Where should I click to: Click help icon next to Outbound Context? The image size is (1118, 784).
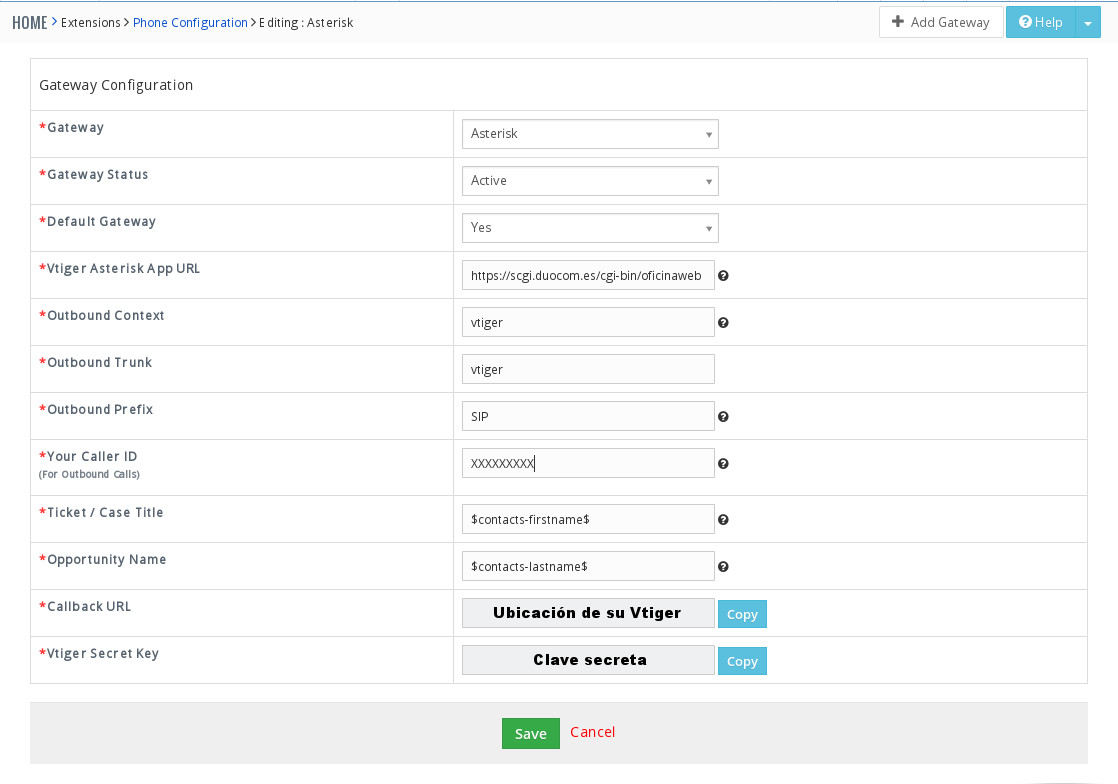point(723,323)
